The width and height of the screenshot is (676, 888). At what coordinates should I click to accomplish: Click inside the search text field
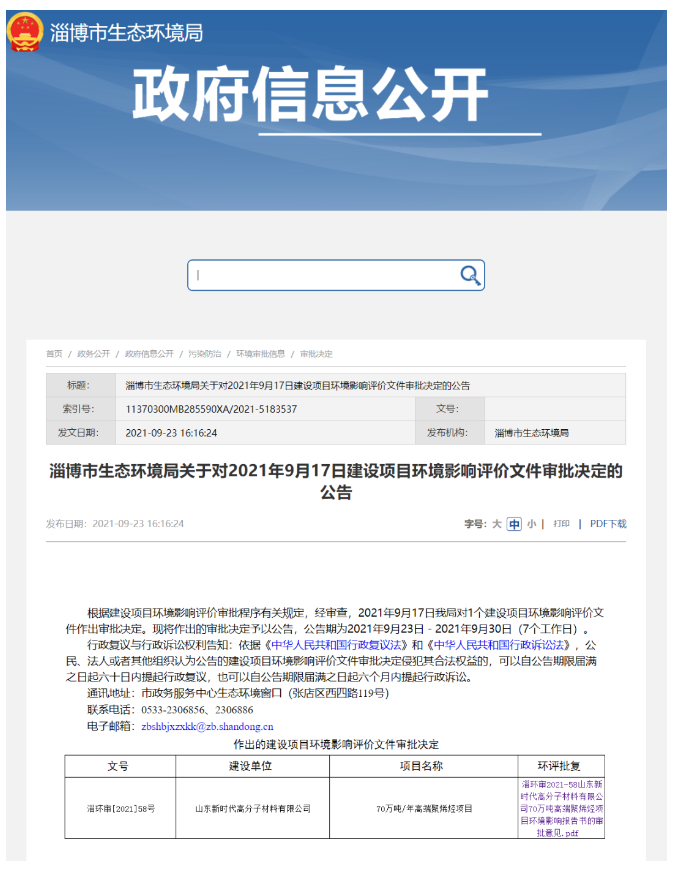(320, 275)
